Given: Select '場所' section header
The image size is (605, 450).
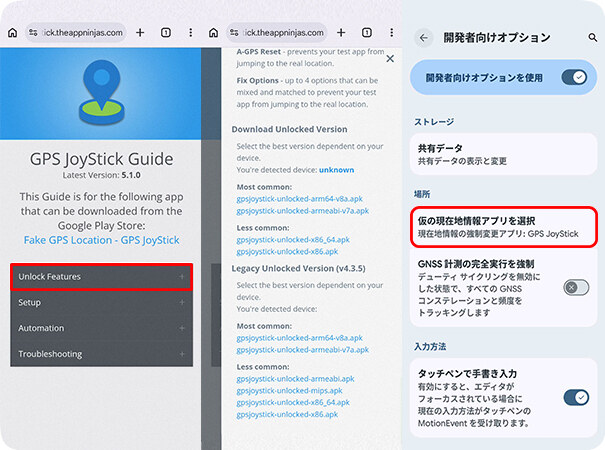Looking at the screenshot, I should (x=422, y=194).
